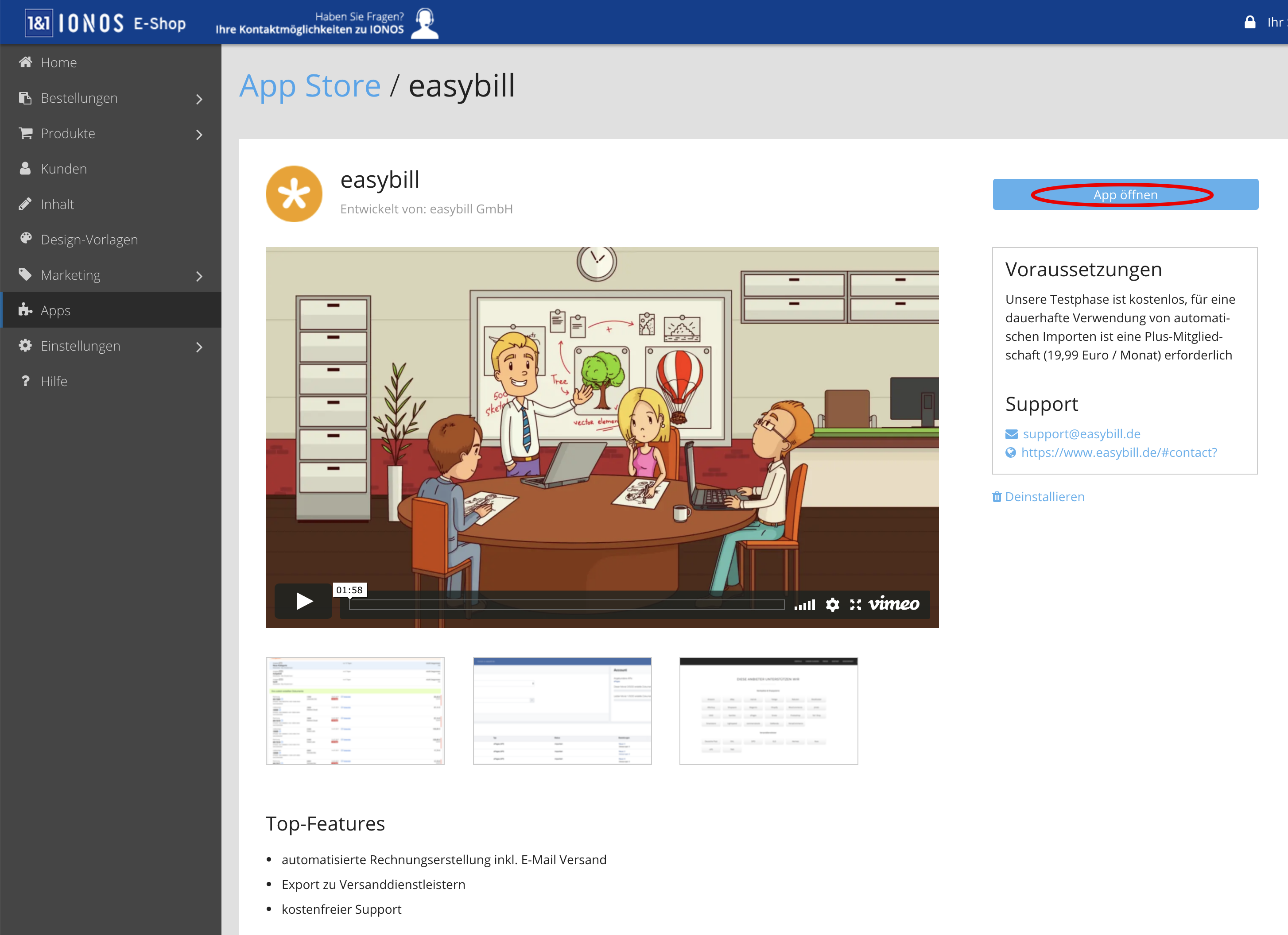Screen dimensions: 1288x935
Task: Open the third screenshot thumbnail with black header
Action: (x=768, y=711)
